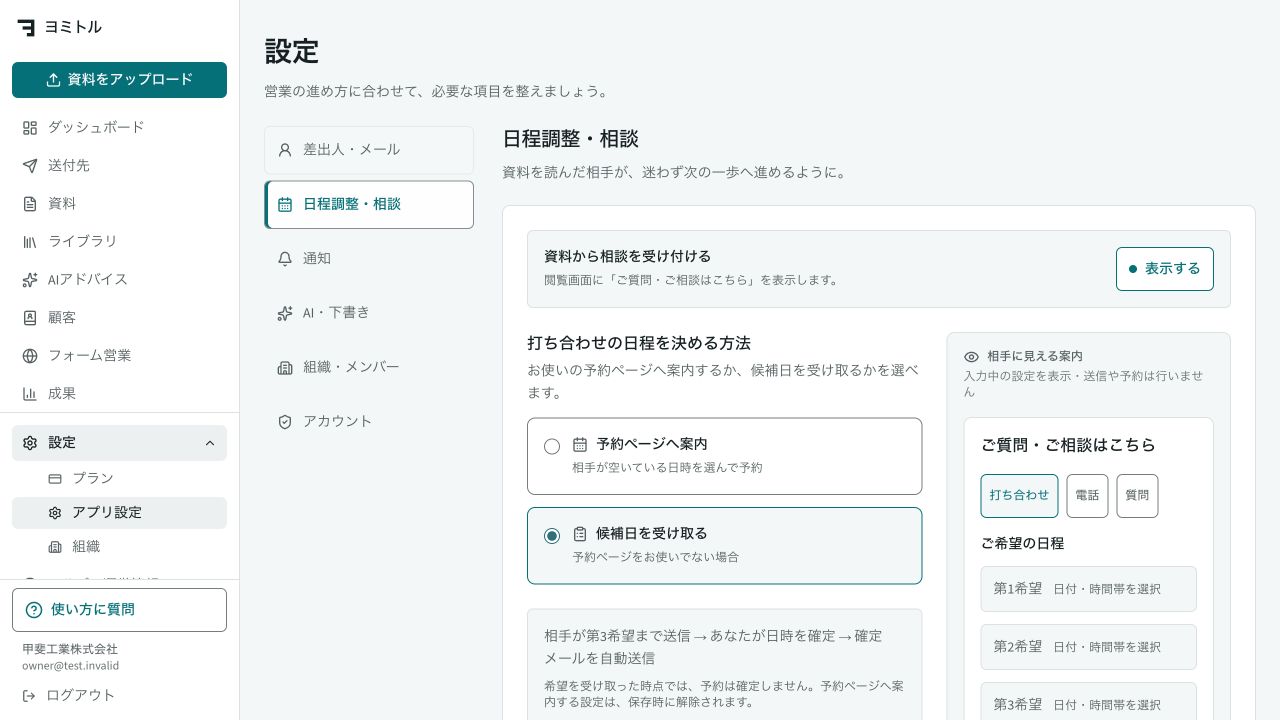Click the 顧客 contact icon

click(30, 318)
